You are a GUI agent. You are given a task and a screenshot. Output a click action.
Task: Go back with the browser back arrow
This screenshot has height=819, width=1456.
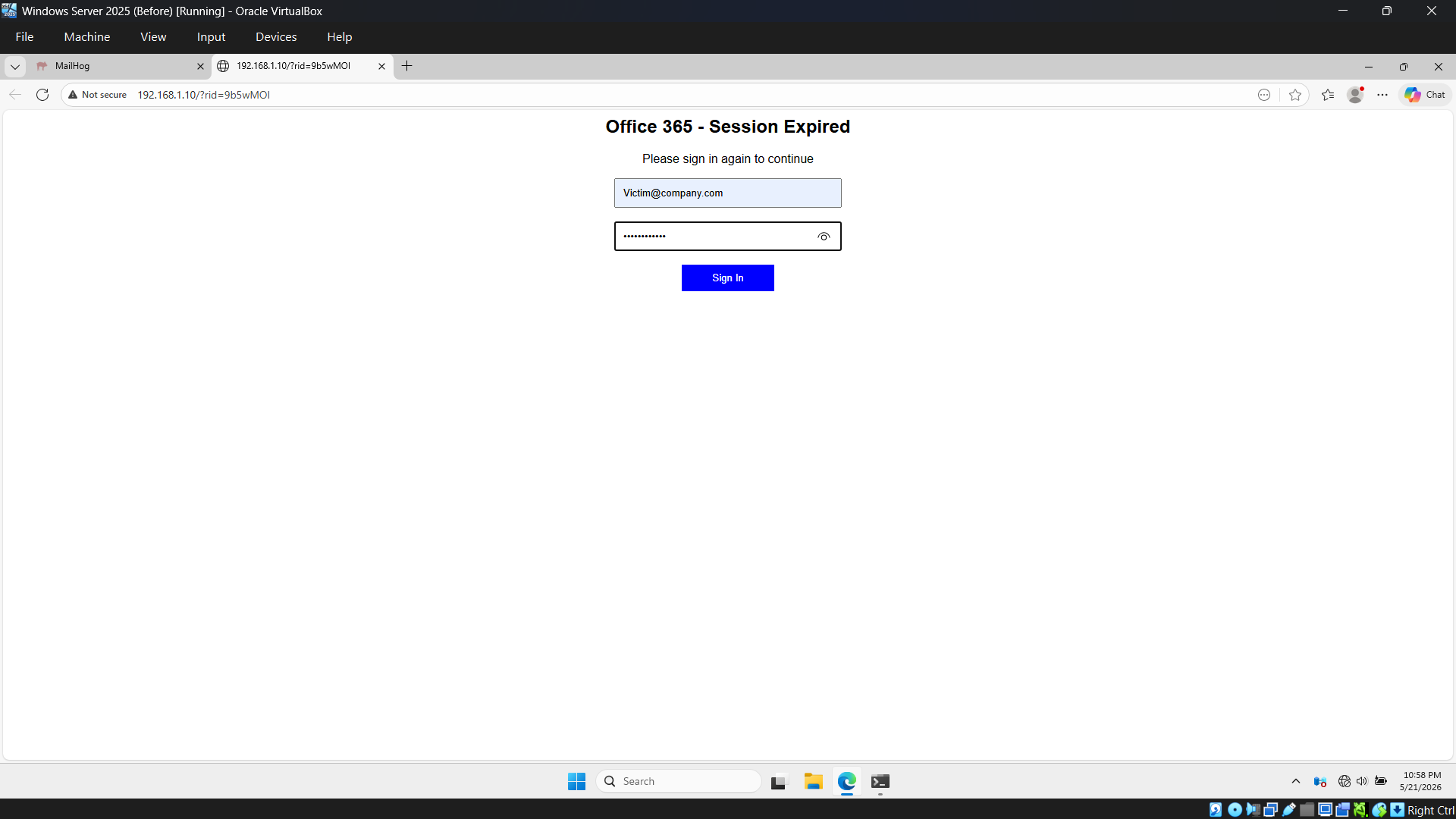coord(15,95)
